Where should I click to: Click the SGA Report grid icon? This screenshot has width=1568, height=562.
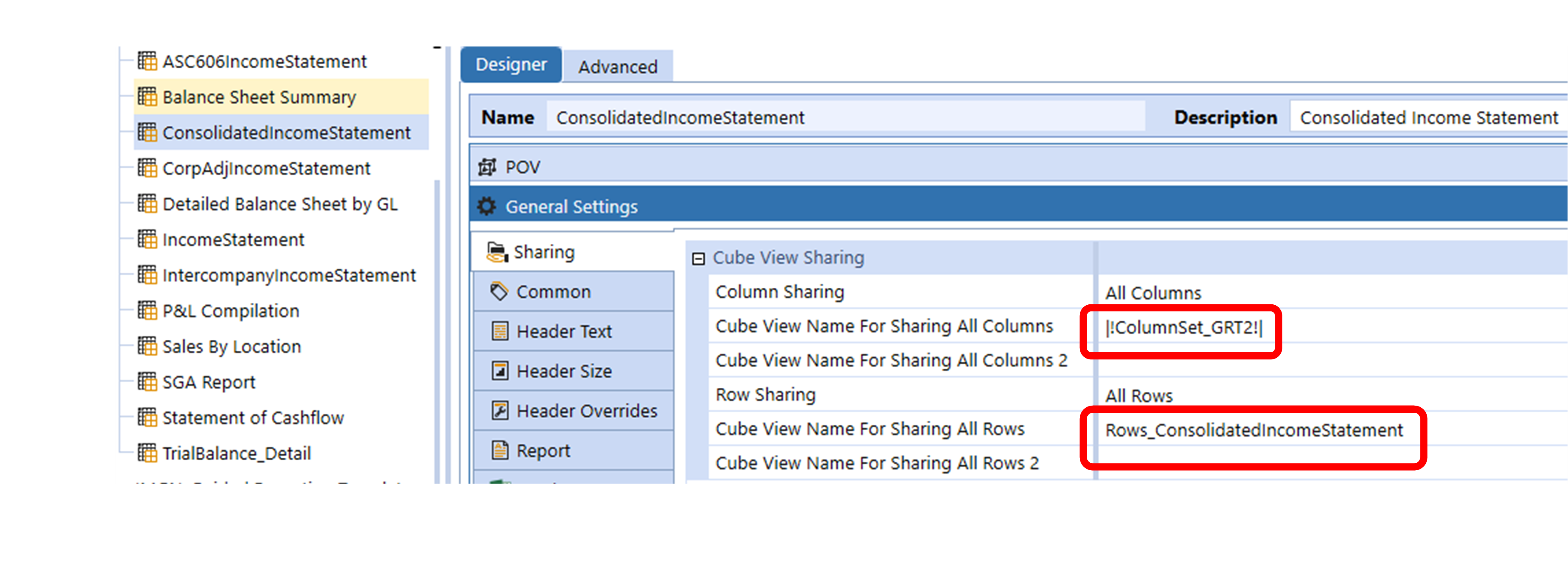pyautogui.click(x=147, y=381)
